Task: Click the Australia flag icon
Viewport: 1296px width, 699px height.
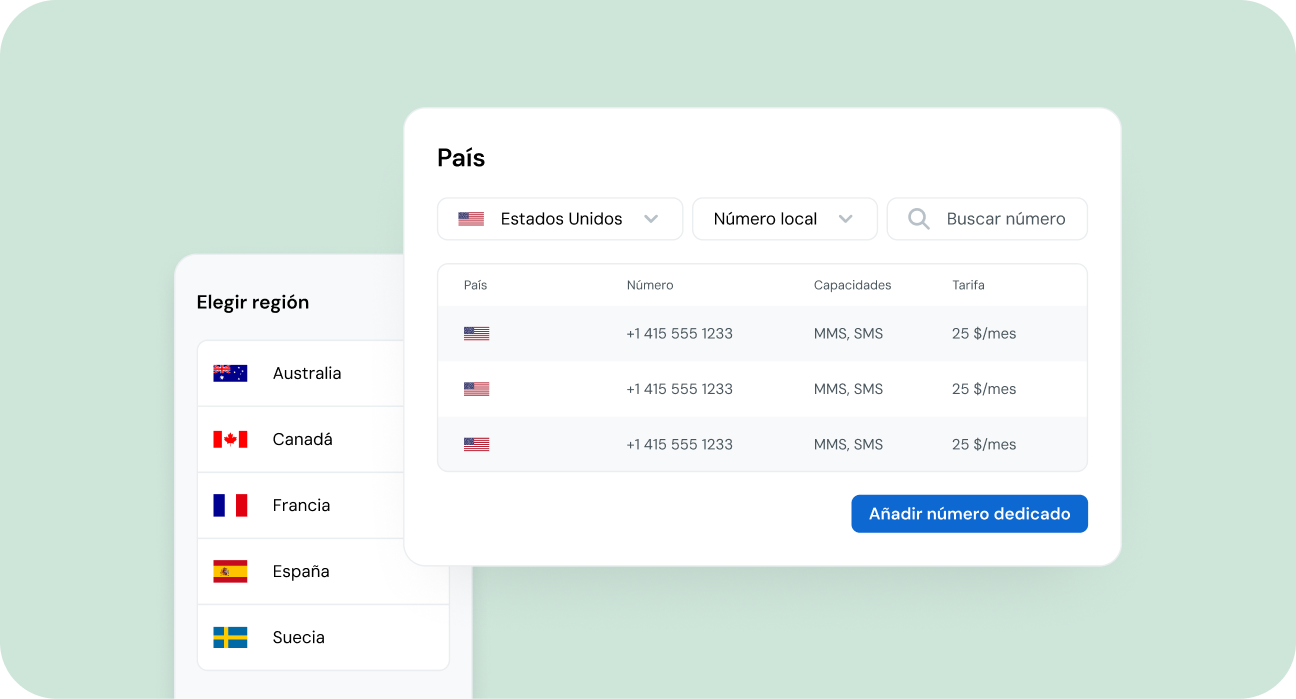Action: 230,373
